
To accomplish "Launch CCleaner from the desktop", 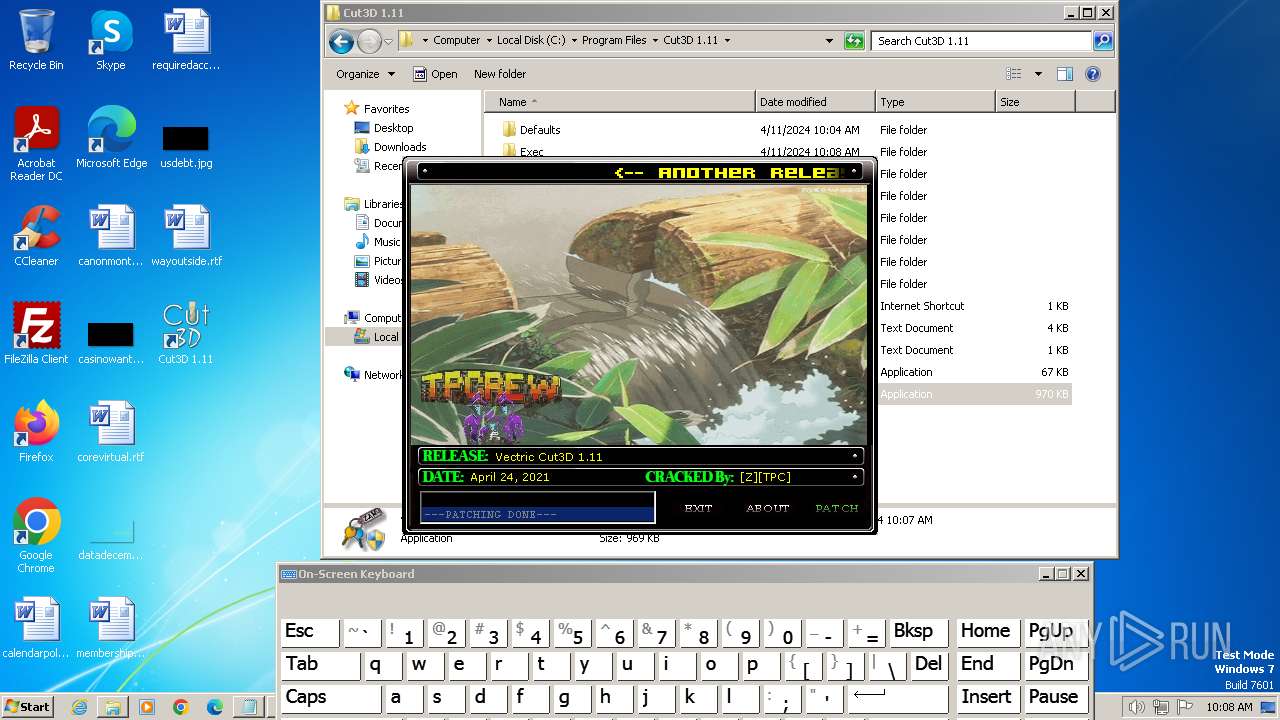I will 36,235.
